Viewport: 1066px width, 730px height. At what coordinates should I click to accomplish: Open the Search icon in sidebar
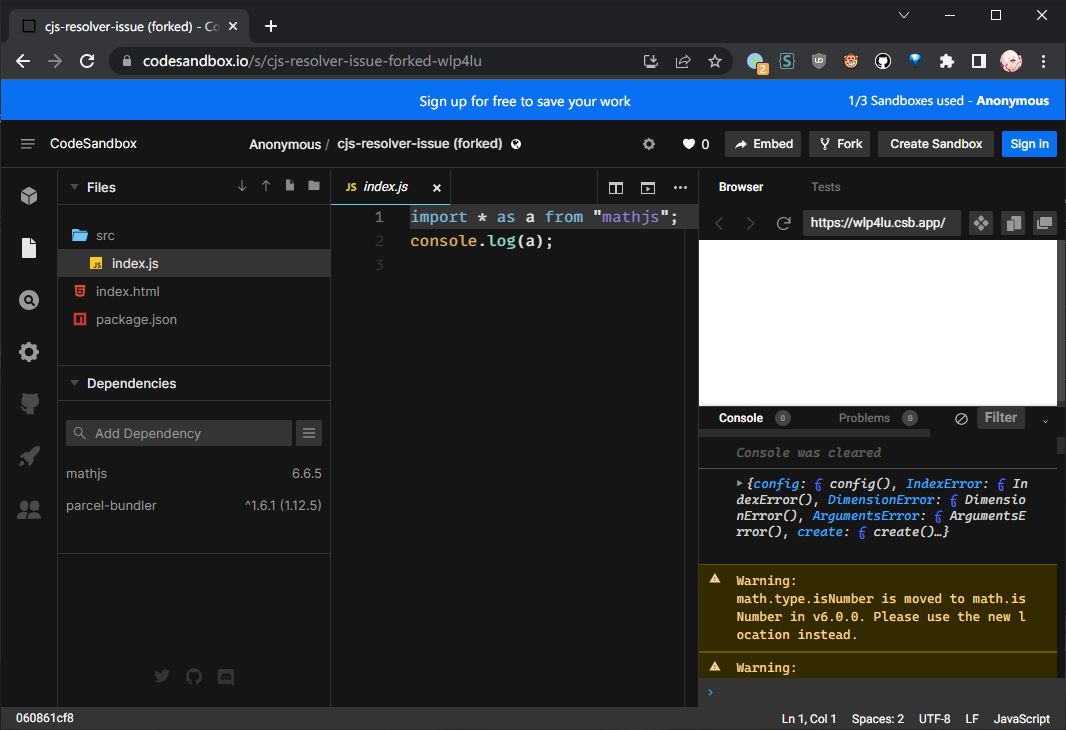click(x=29, y=300)
